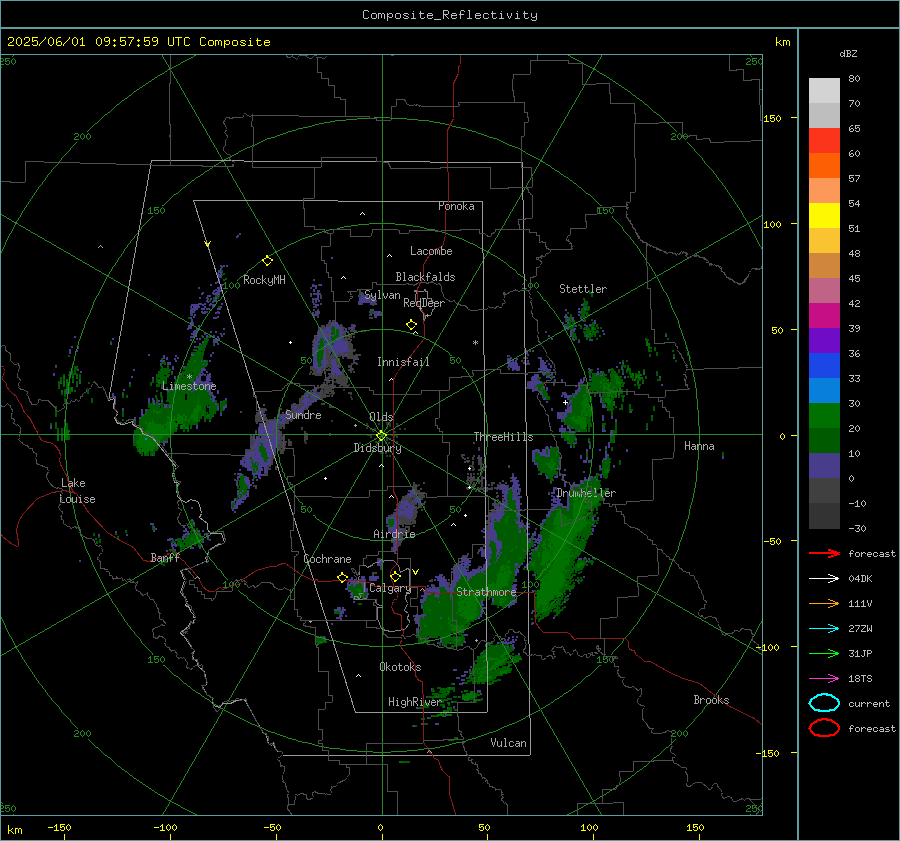Click the km label at bottom left
The height and width of the screenshot is (841, 900).
(14, 830)
